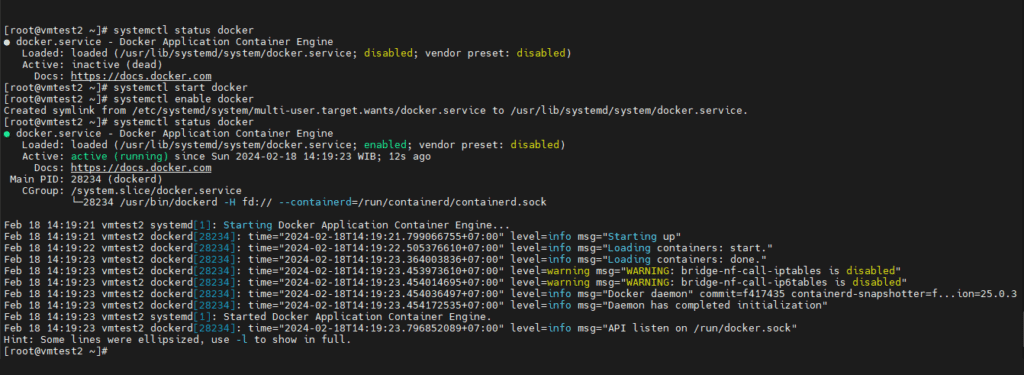Select the green 'active (running)' status text

[120, 157]
